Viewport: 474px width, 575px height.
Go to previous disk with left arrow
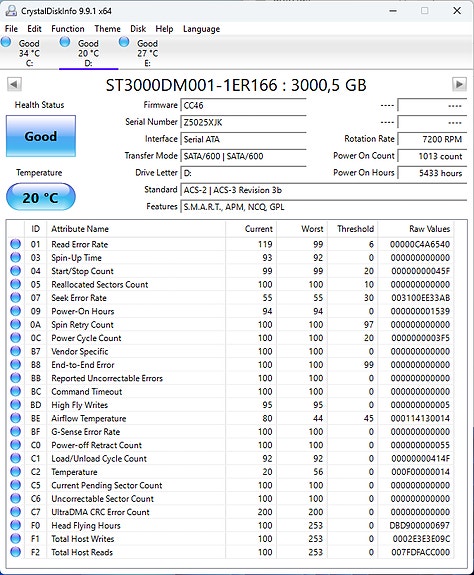pyautogui.click(x=14, y=84)
